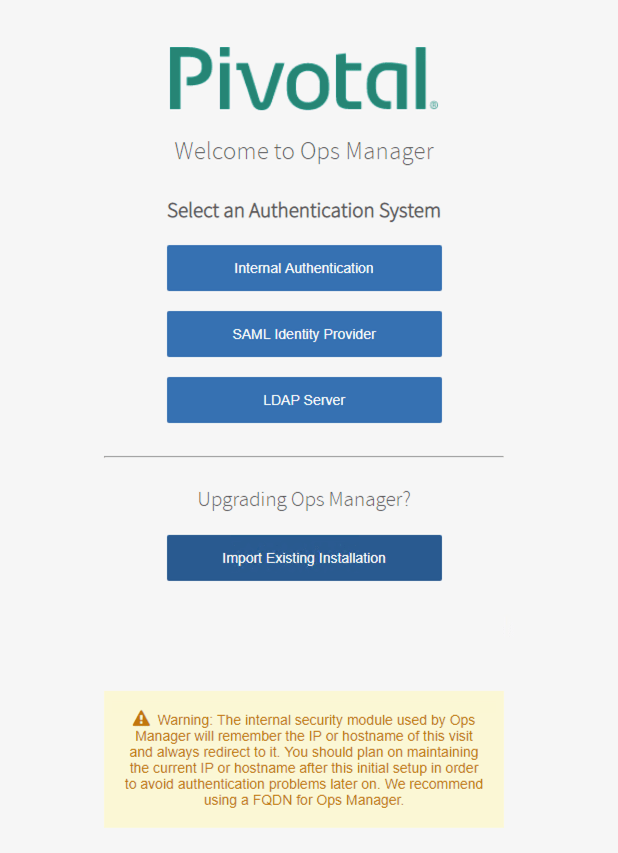The image size is (618, 853).
Task: Choose the LDAP Server button
Action: (304, 400)
